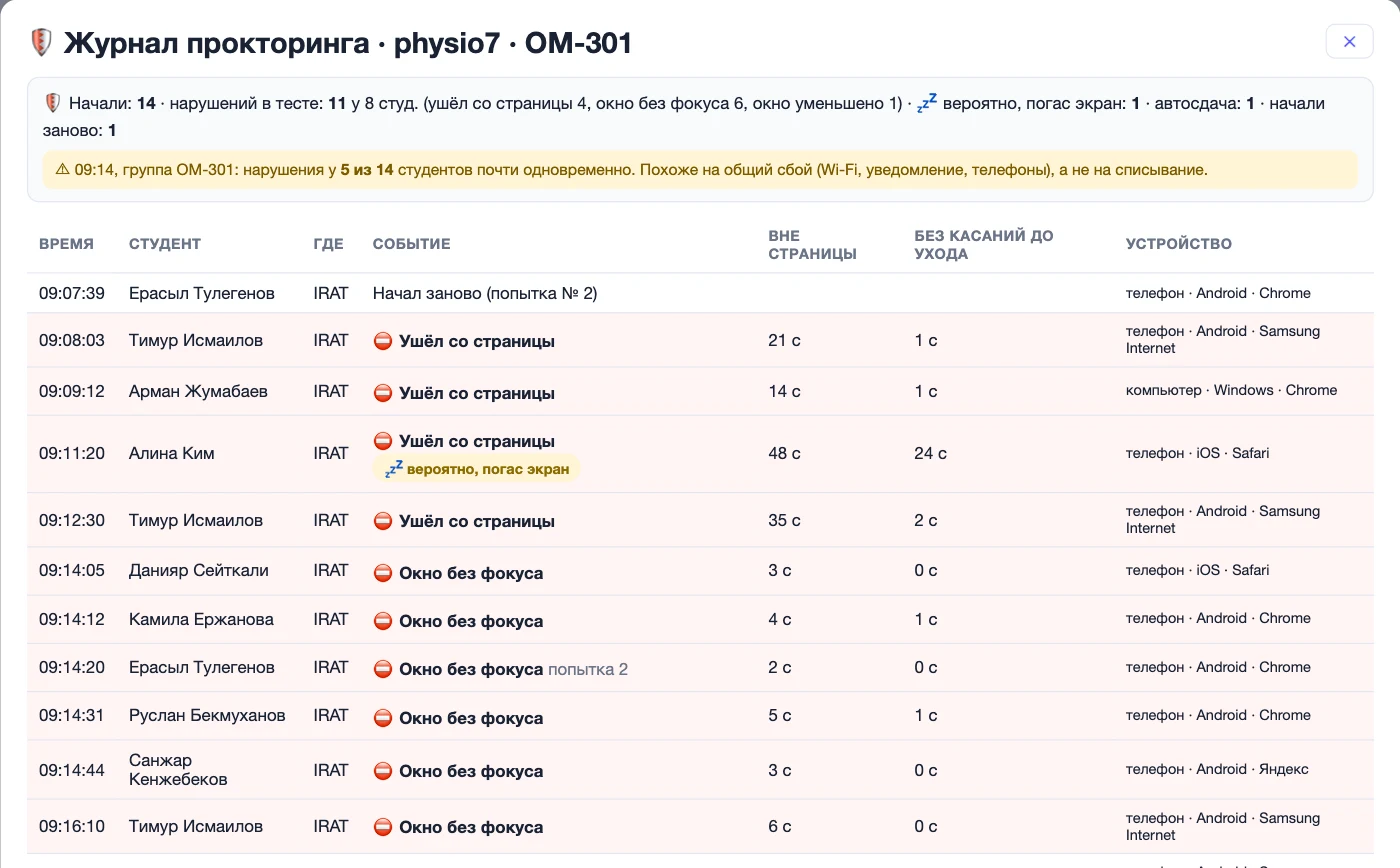Click the СОБЫТИЕ column header
The height and width of the screenshot is (868, 1400).
click(x=412, y=244)
